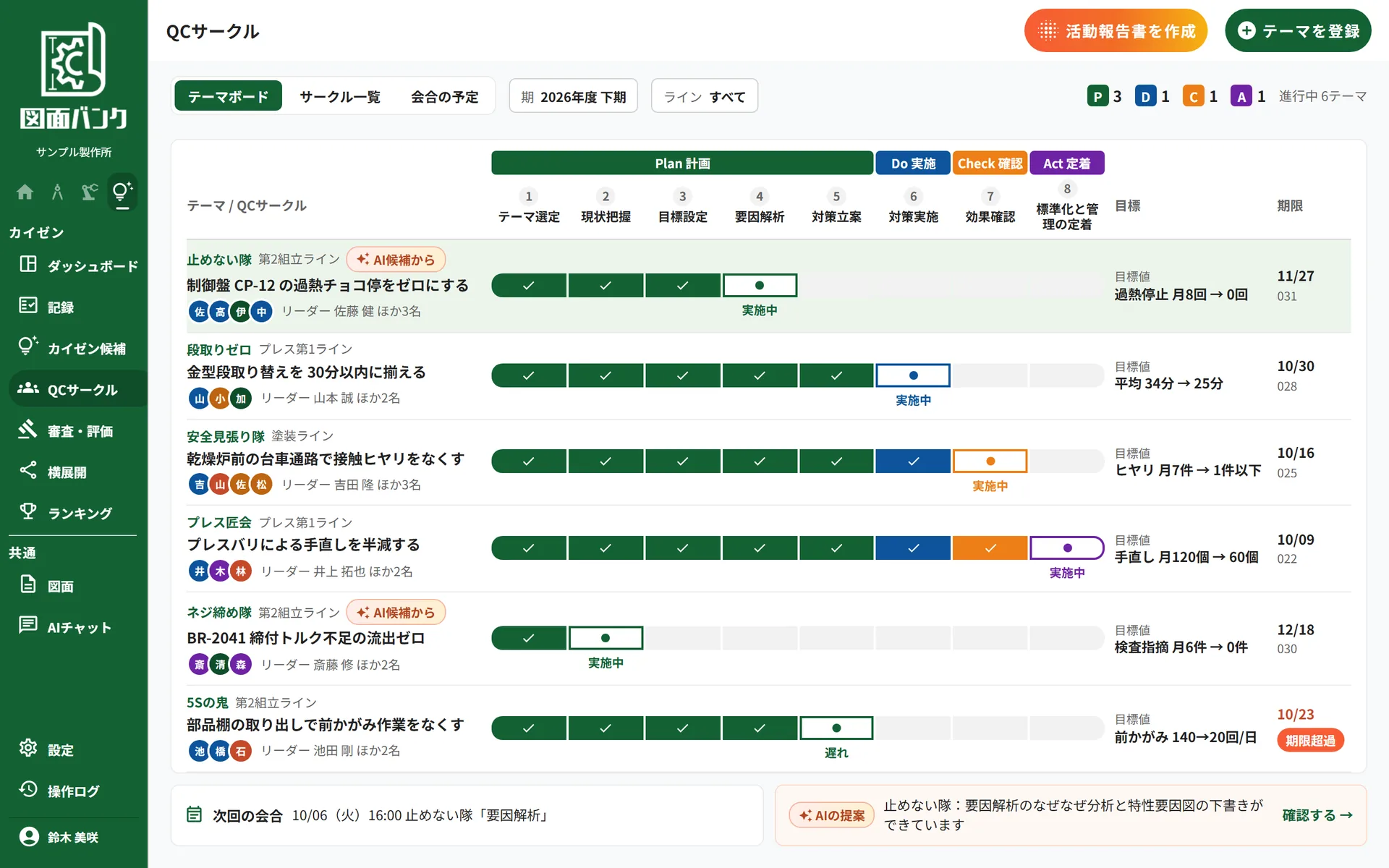This screenshot has height=868, width=1389.
Task: Click the in-progress 要因解析 step for 止めない隊
Action: [x=760, y=286]
